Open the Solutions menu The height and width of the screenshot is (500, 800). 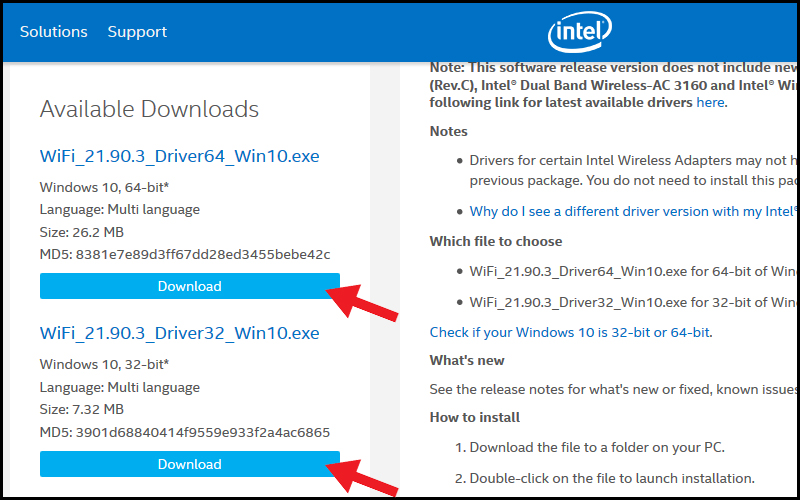tap(54, 32)
